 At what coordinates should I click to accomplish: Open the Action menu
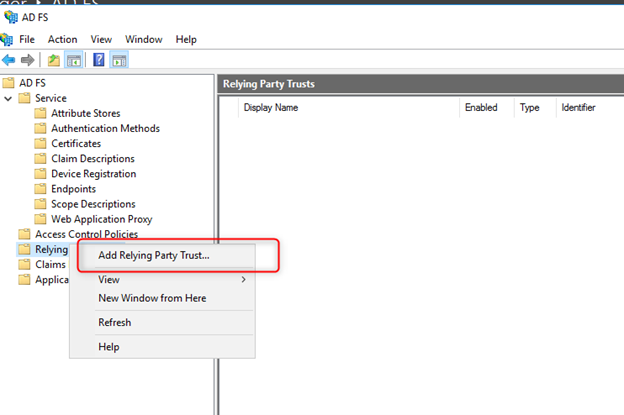tap(62, 39)
